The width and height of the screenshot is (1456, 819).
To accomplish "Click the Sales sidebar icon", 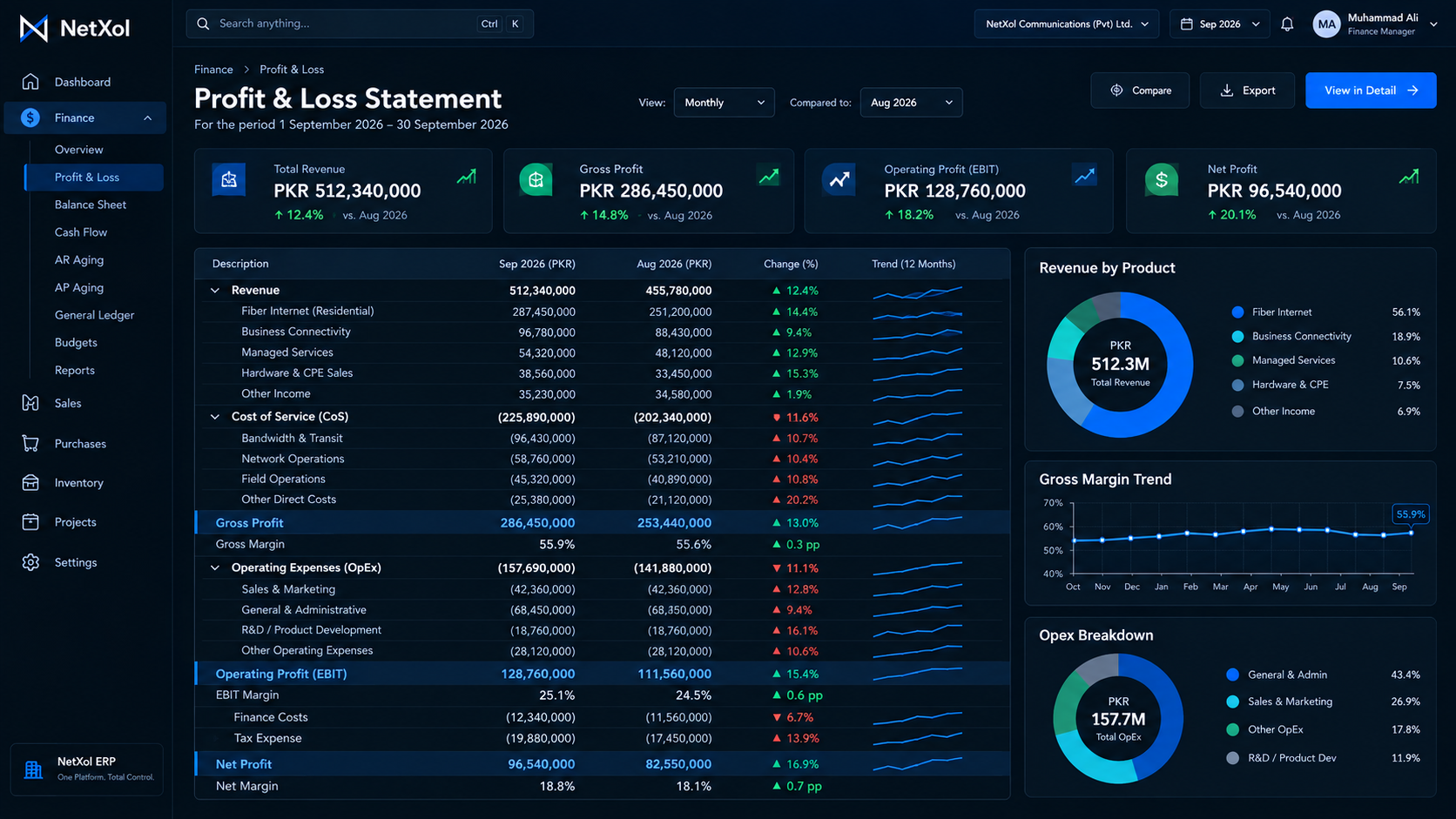I will tap(30, 403).
